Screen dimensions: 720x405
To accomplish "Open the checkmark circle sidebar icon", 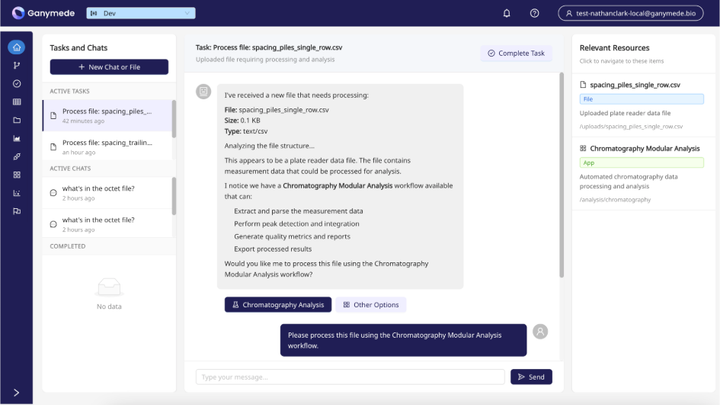I will click(x=17, y=84).
